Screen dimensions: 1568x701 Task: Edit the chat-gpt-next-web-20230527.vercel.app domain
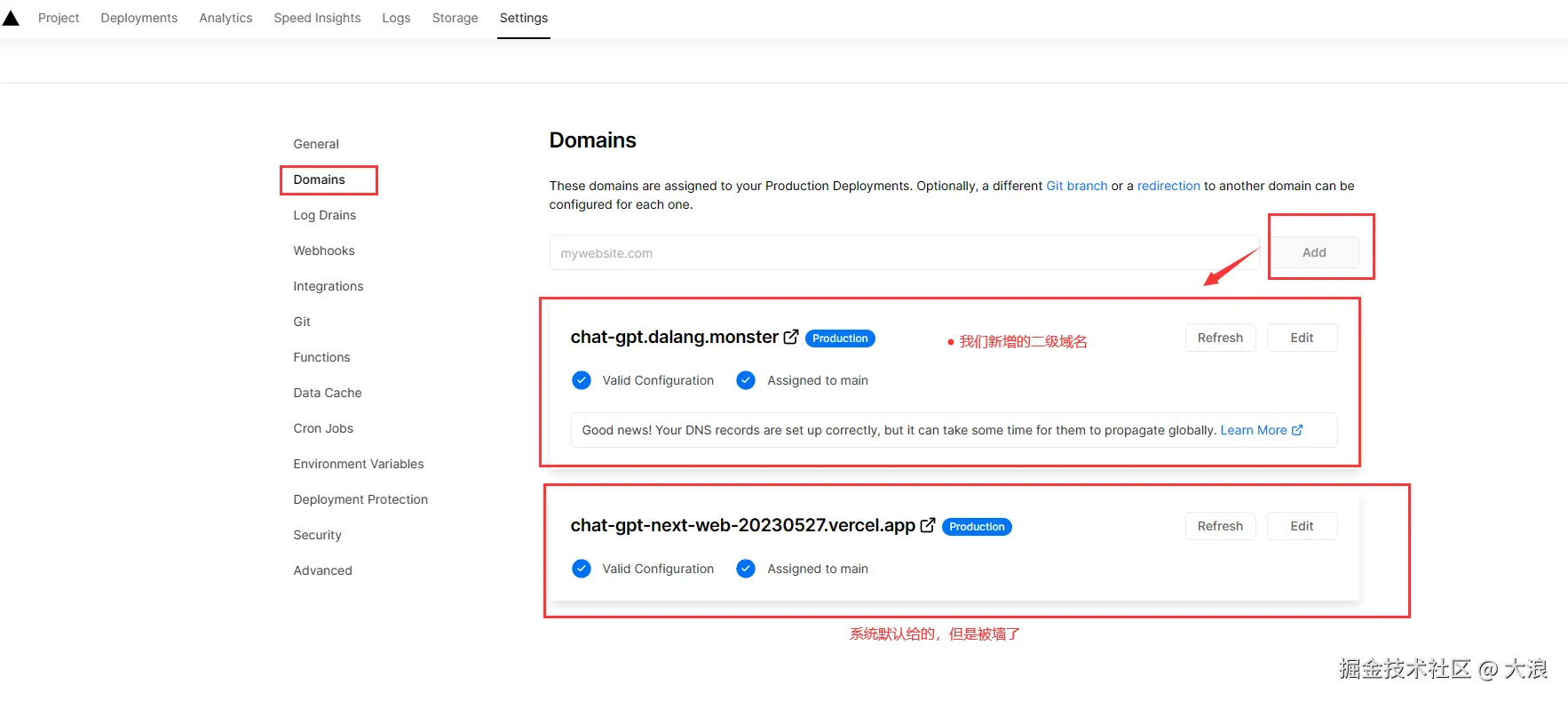point(1302,526)
